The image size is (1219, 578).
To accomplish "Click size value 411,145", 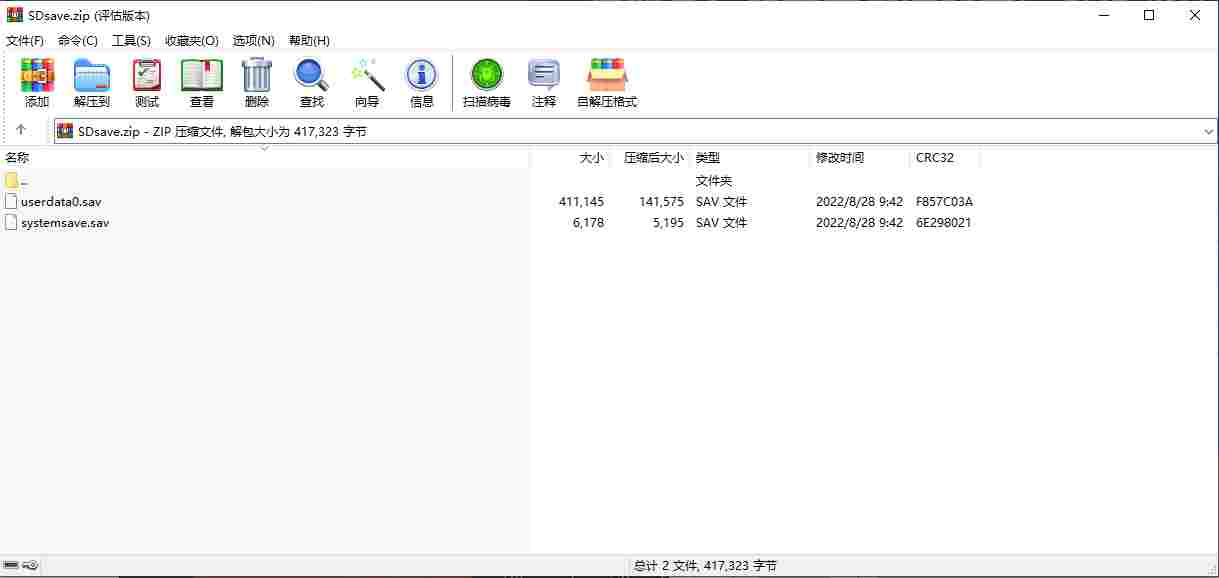I will tap(581, 202).
